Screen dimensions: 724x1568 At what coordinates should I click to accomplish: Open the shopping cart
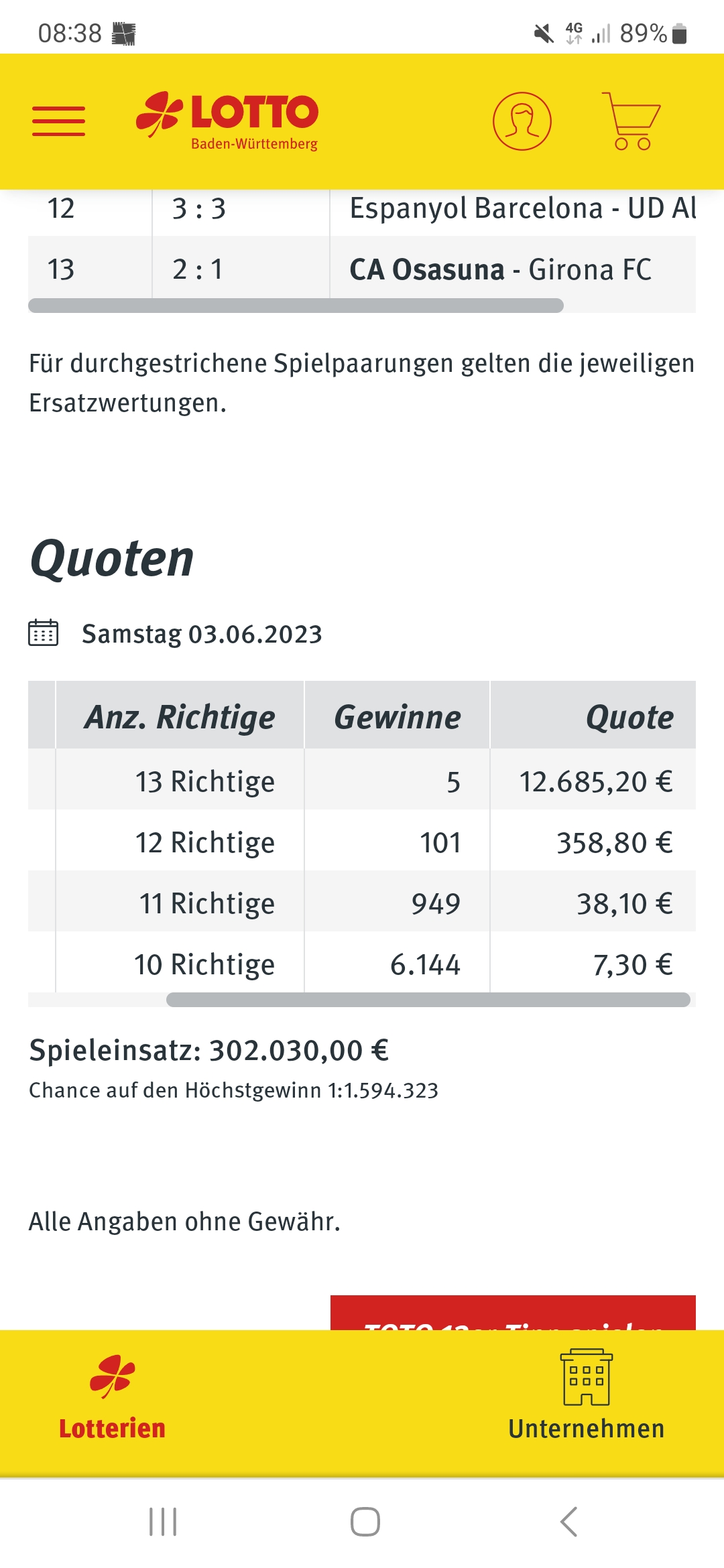pyautogui.click(x=631, y=121)
